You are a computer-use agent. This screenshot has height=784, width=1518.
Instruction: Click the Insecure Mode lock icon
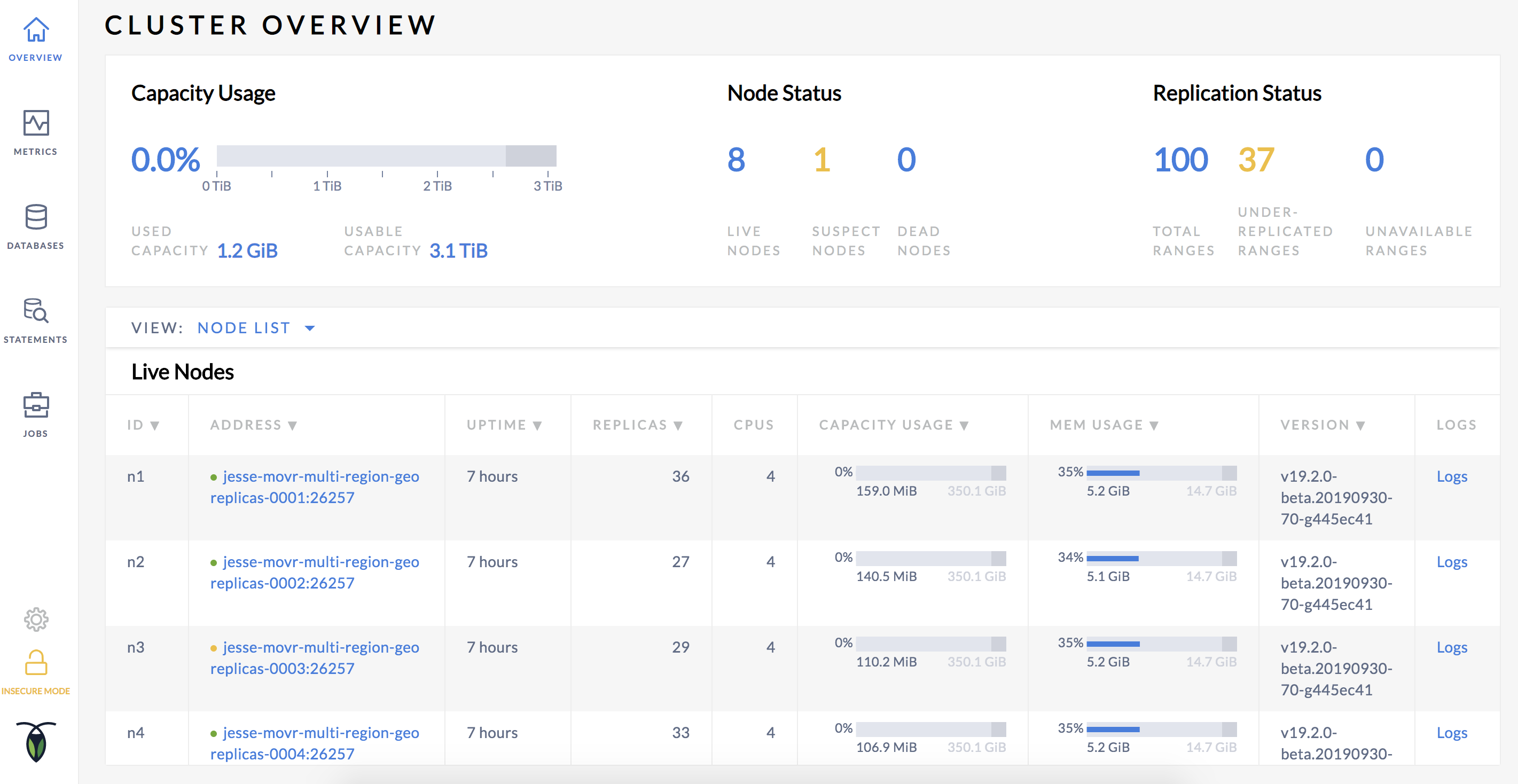36,663
